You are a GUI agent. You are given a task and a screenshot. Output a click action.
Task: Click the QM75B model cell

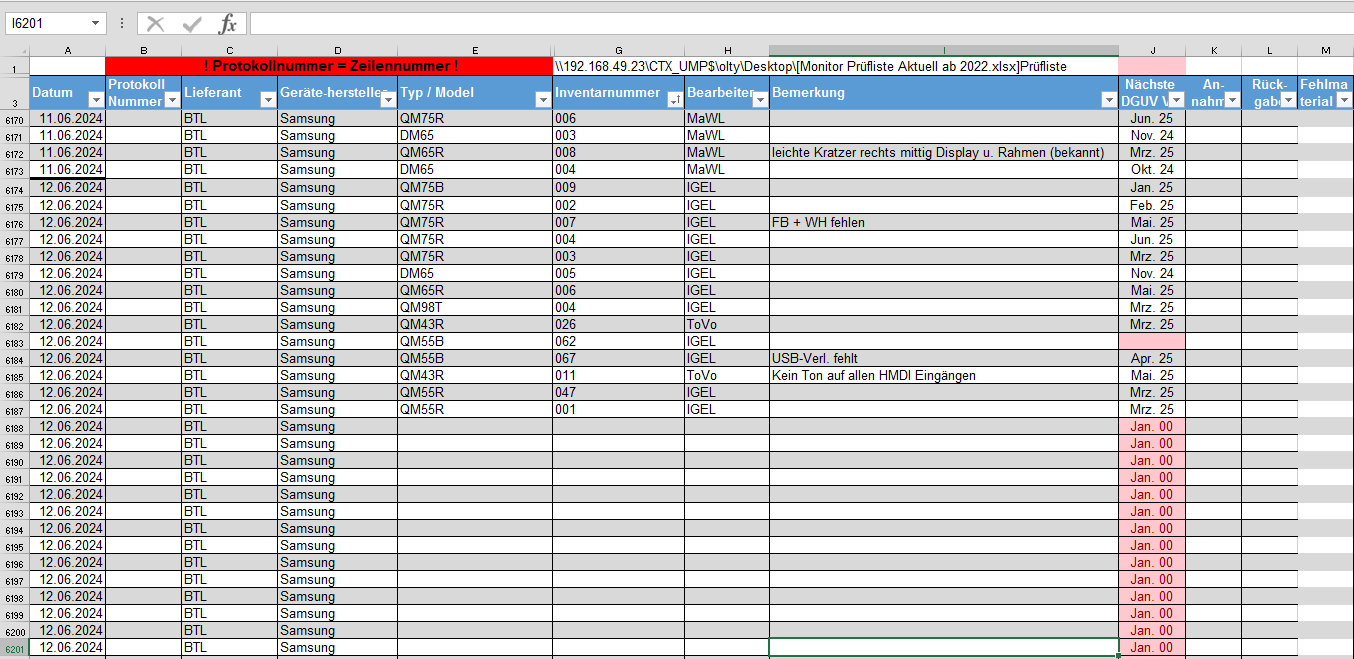click(x=475, y=187)
